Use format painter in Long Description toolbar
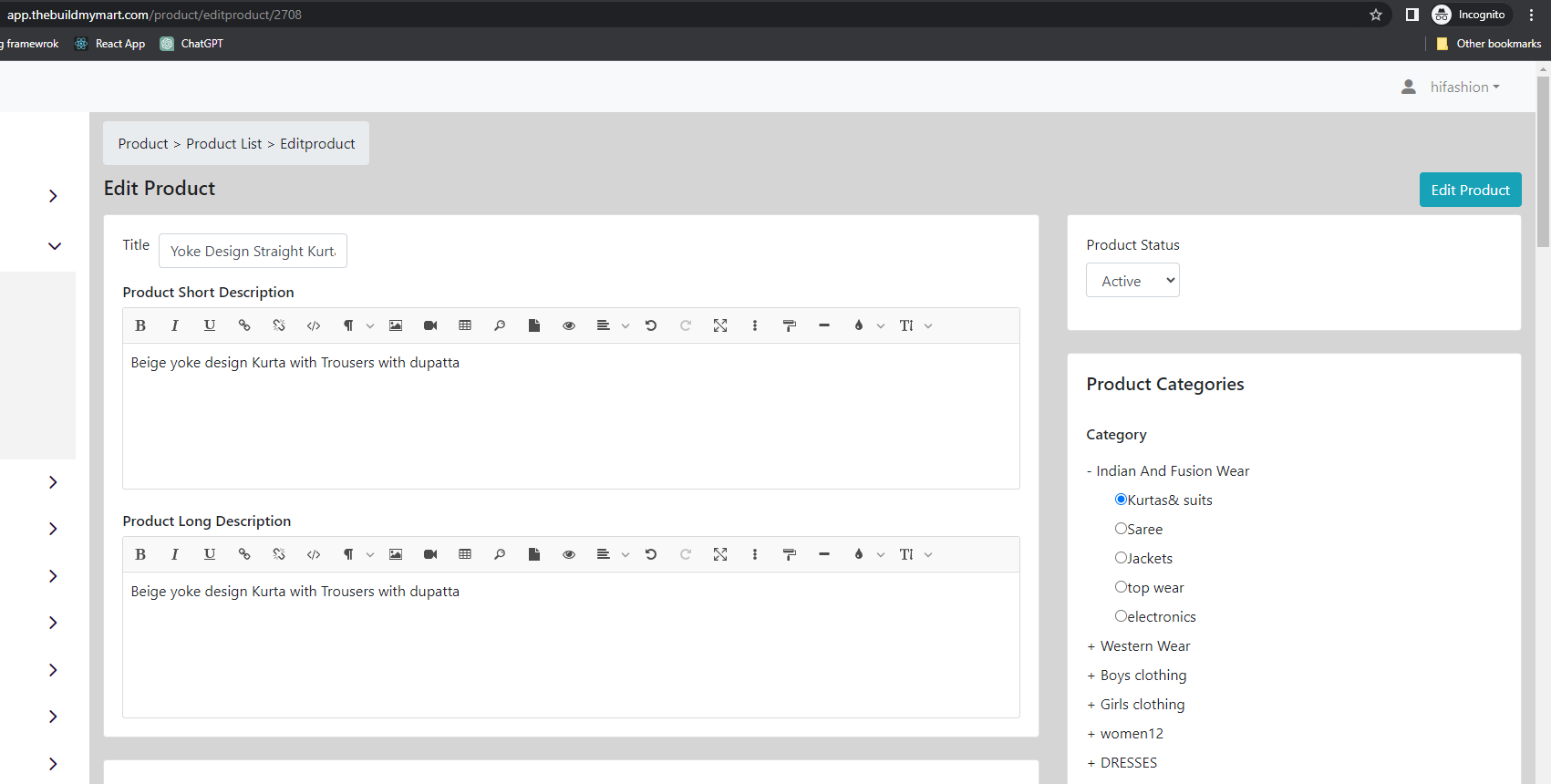This screenshot has height=784, width=1551. pos(790,554)
